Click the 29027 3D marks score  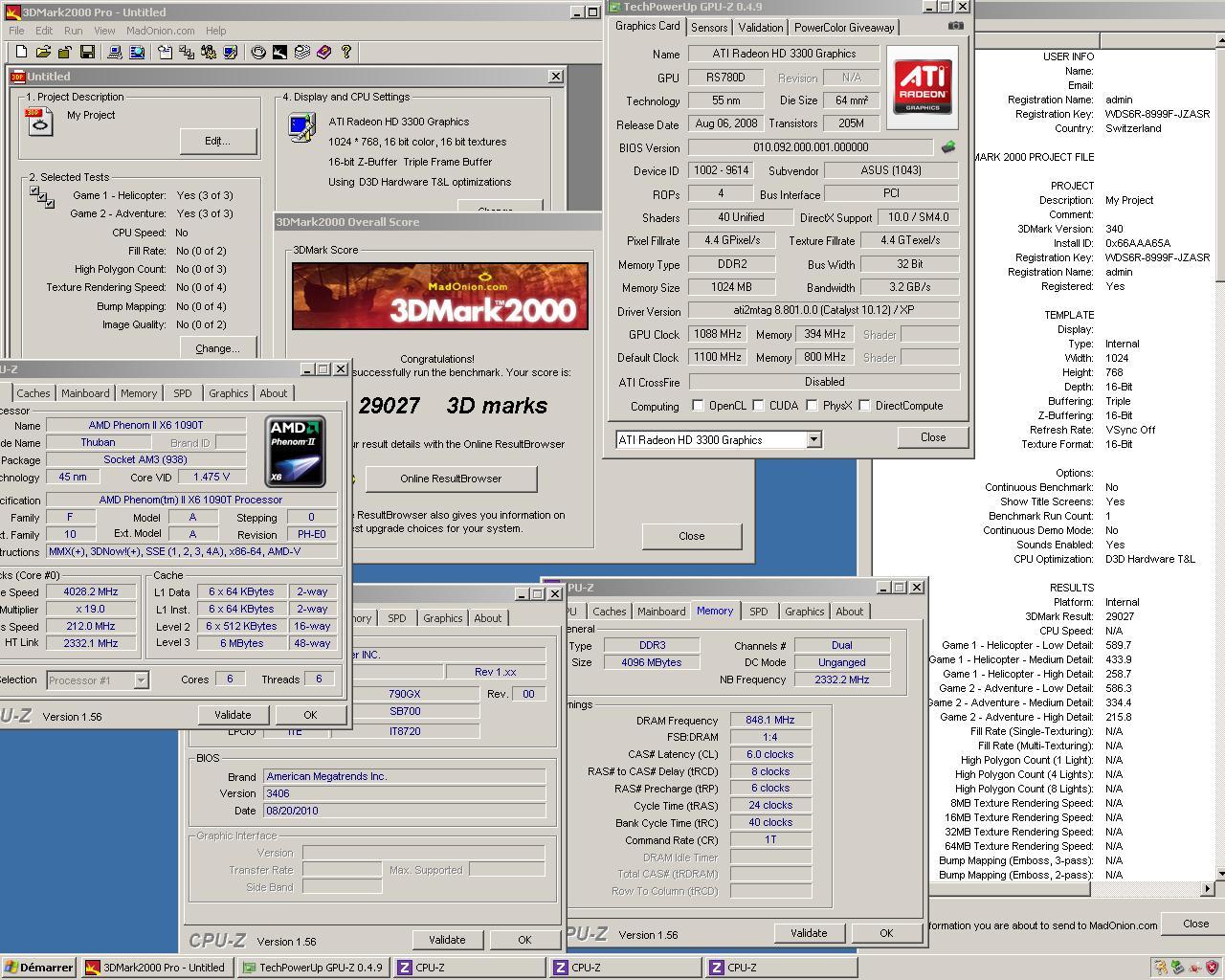[x=453, y=406]
